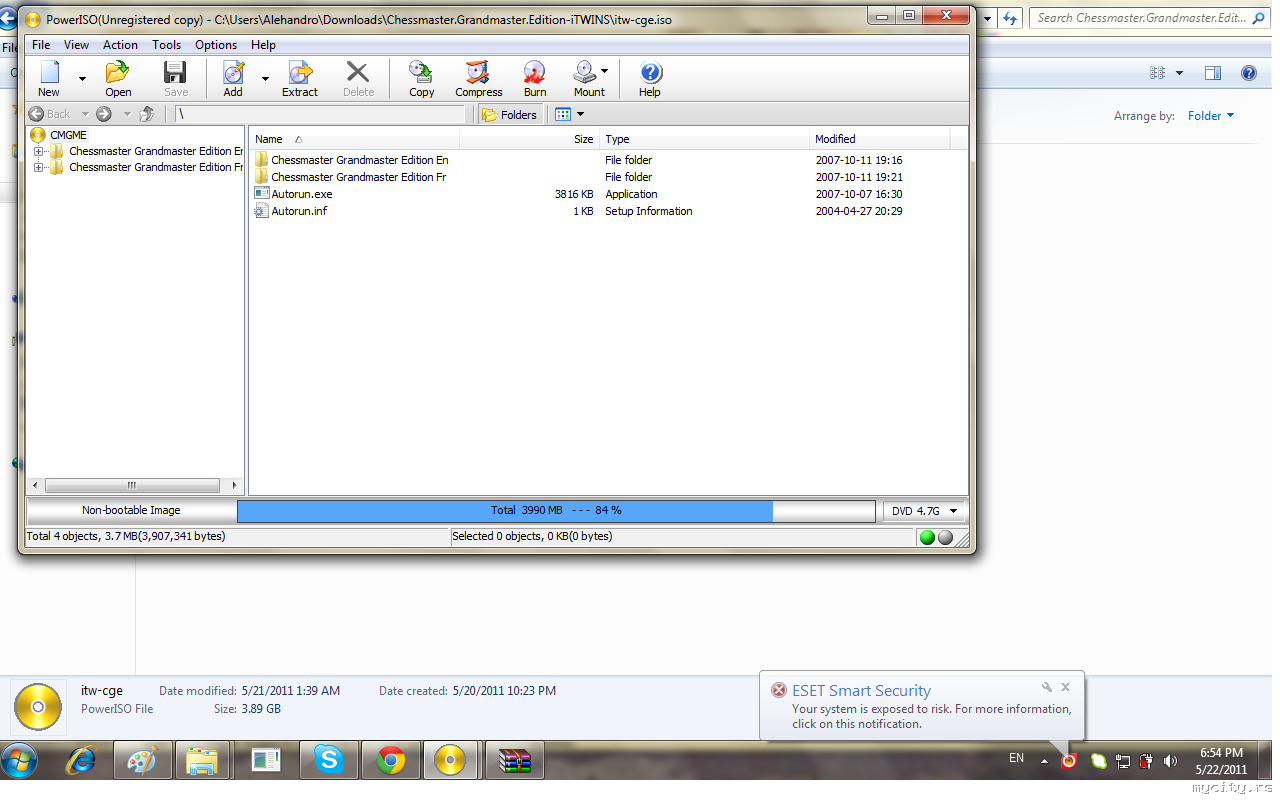Click the gray status indicator light

(x=945, y=537)
